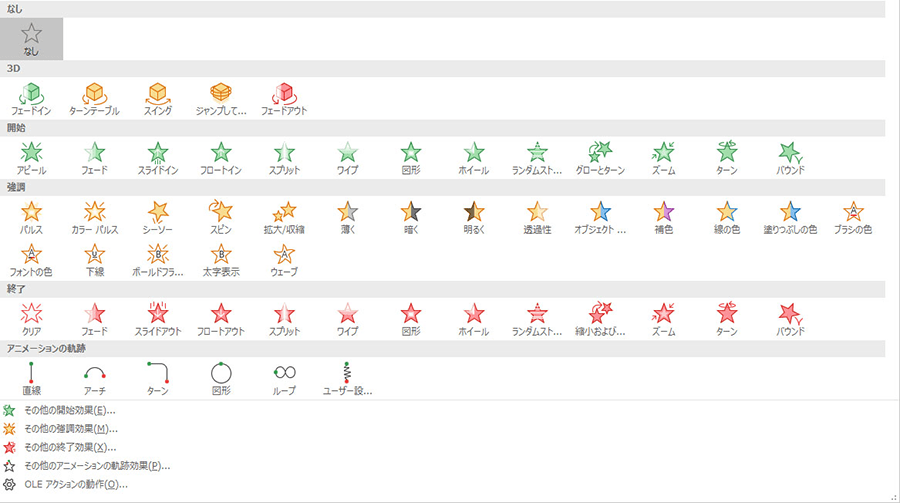The image size is (900, 503).
Task: Choose the アピール entrance effect
Action: pyautogui.click(x=32, y=158)
